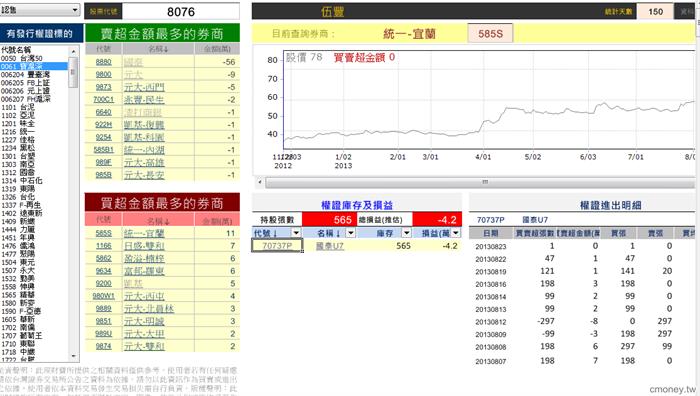This screenshot has height=396, width=700.
Task: Click 代號 header in buy-side table
Action: click(103, 220)
